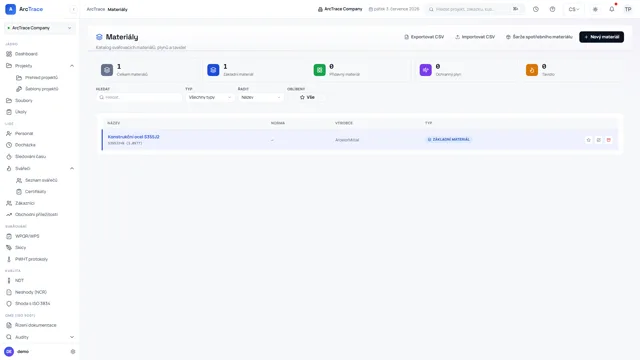Screen dimensions: 640x360
Task: Mark Konstrukční ocel S355J2 as favorite
Action: tap(589, 140)
